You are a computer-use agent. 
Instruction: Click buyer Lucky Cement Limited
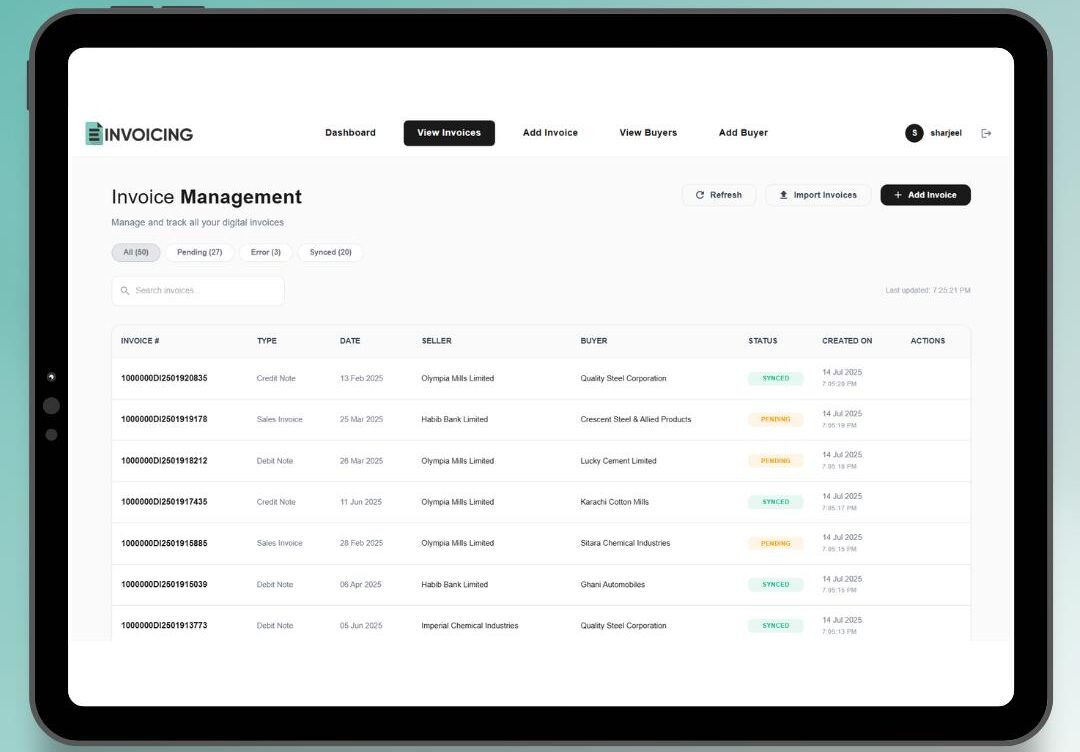(619, 461)
